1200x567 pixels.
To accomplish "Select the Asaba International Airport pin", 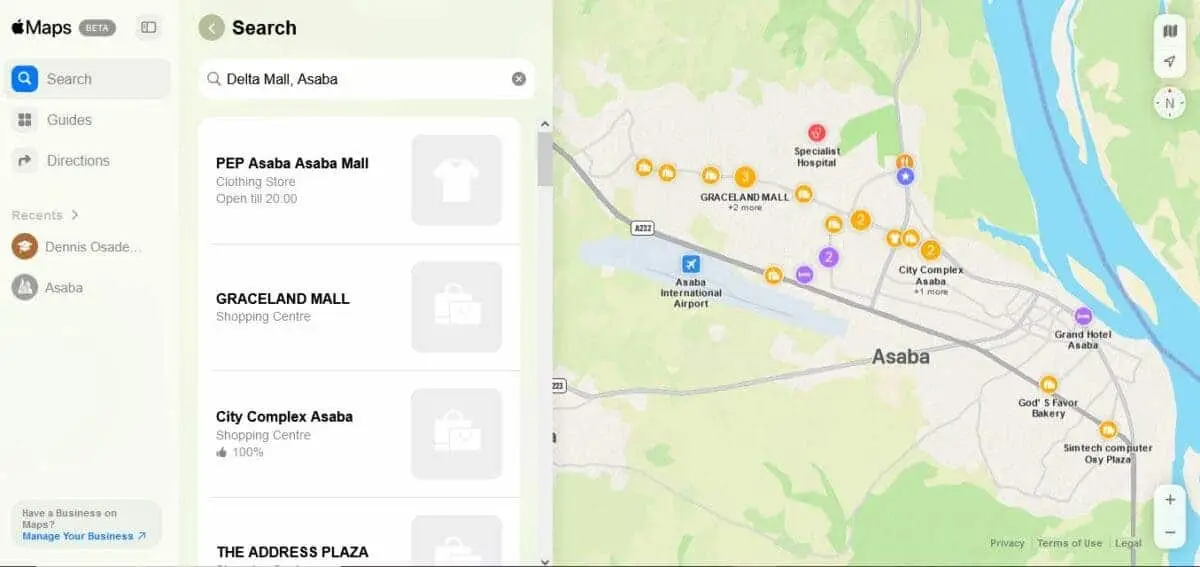I will 690,264.
